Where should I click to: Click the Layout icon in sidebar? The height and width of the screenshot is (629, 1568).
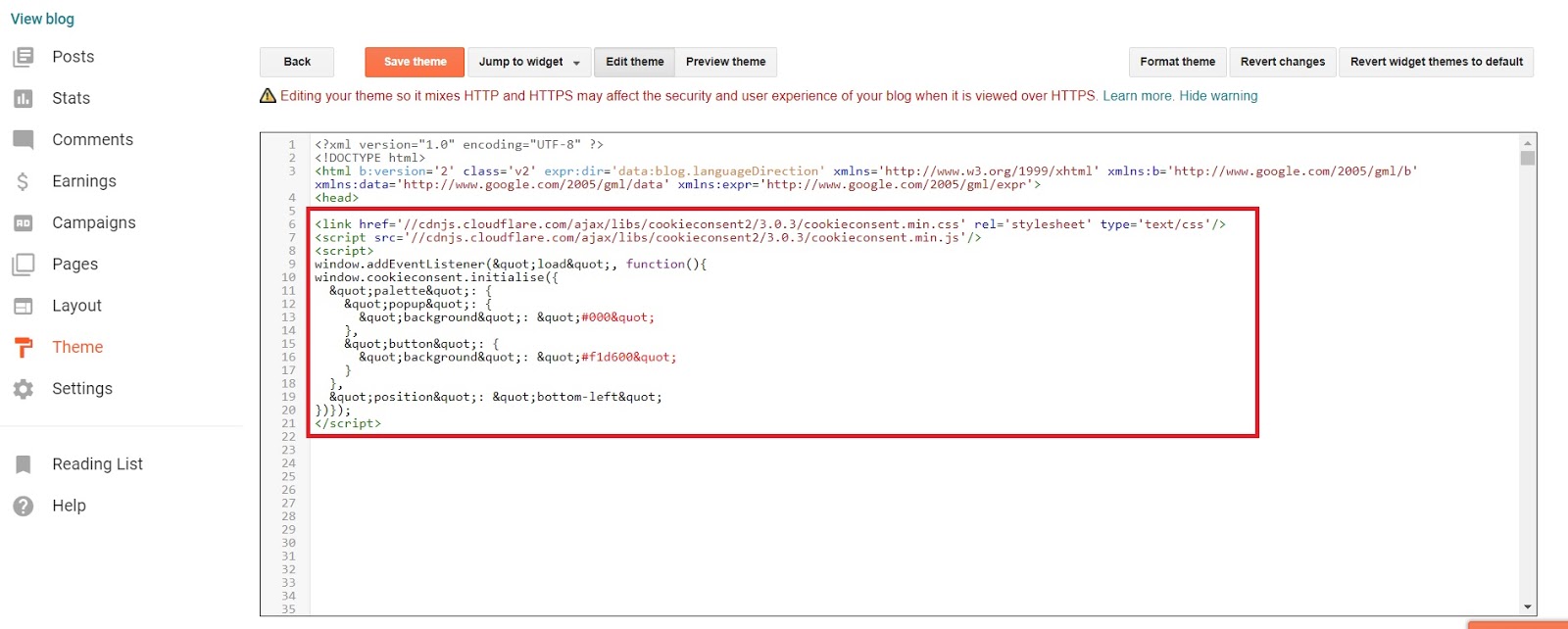click(24, 306)
